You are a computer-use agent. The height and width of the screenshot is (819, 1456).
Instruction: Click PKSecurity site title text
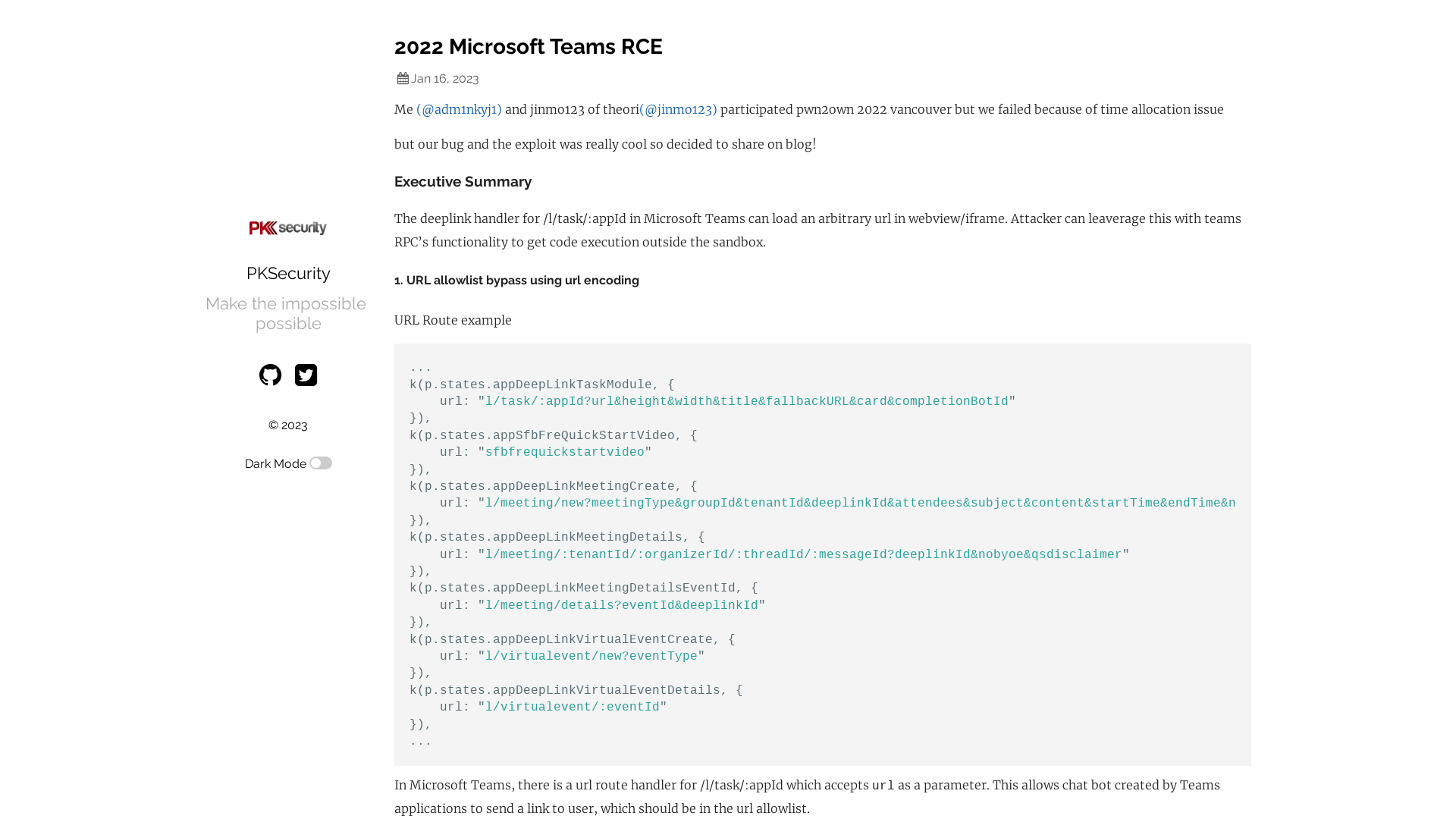click(288, 273)
